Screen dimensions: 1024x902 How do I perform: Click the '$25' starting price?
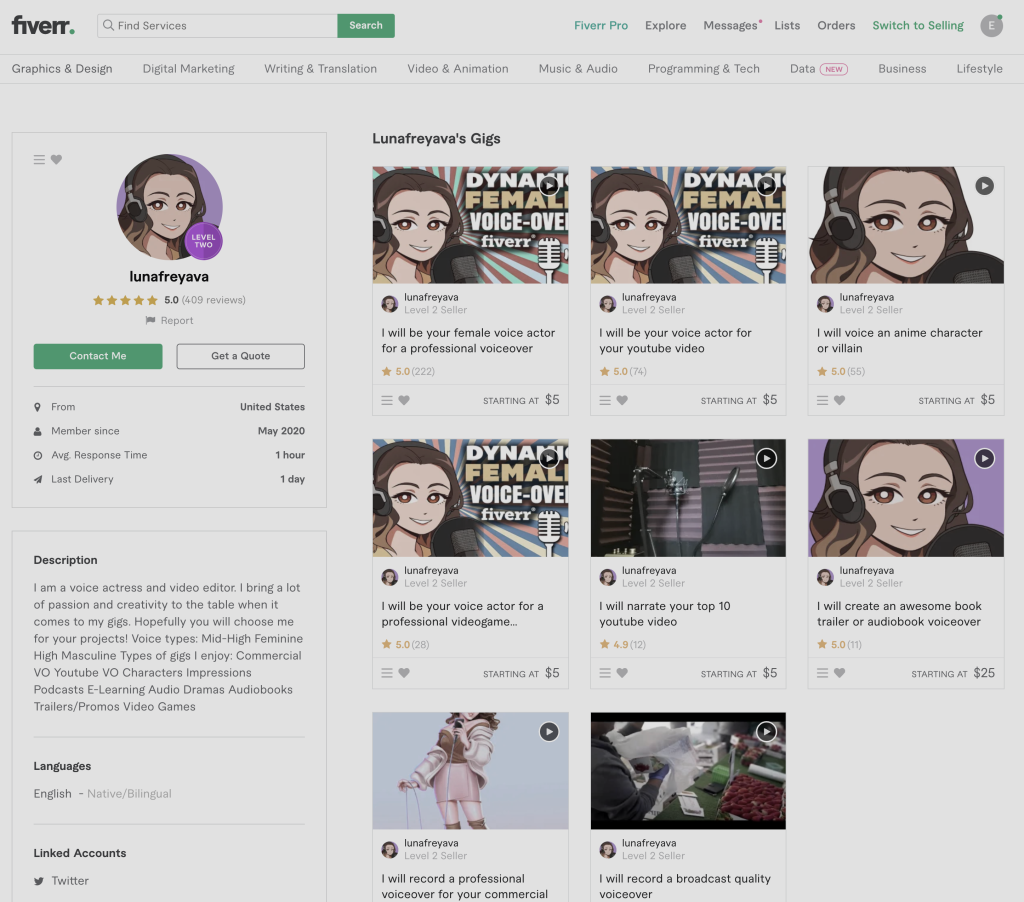[984, 673]
